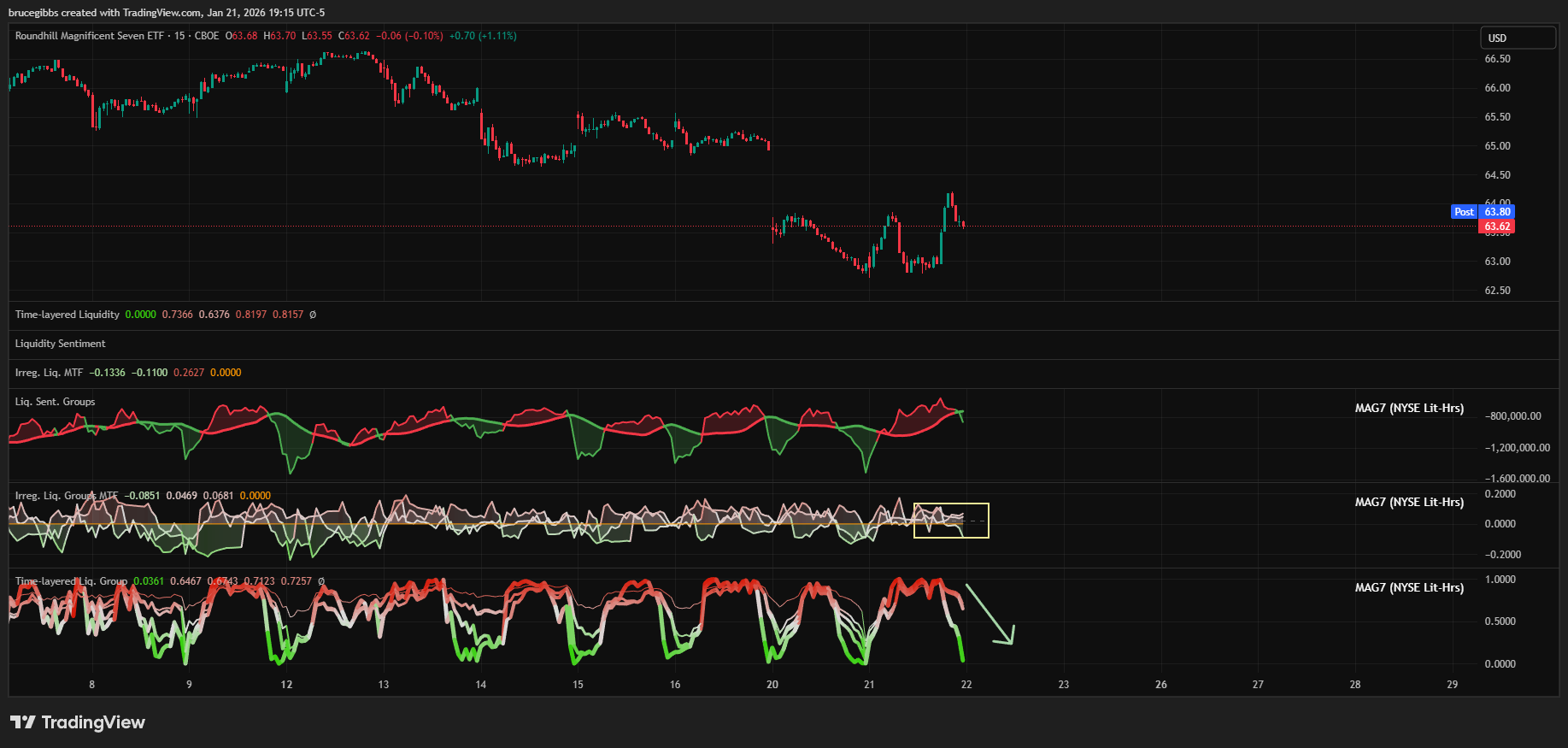This screenshot has height=748, width=1568.
Task: Click the ø symbol after Time-layered Liquidity values
Action: (x=313, y=315)
